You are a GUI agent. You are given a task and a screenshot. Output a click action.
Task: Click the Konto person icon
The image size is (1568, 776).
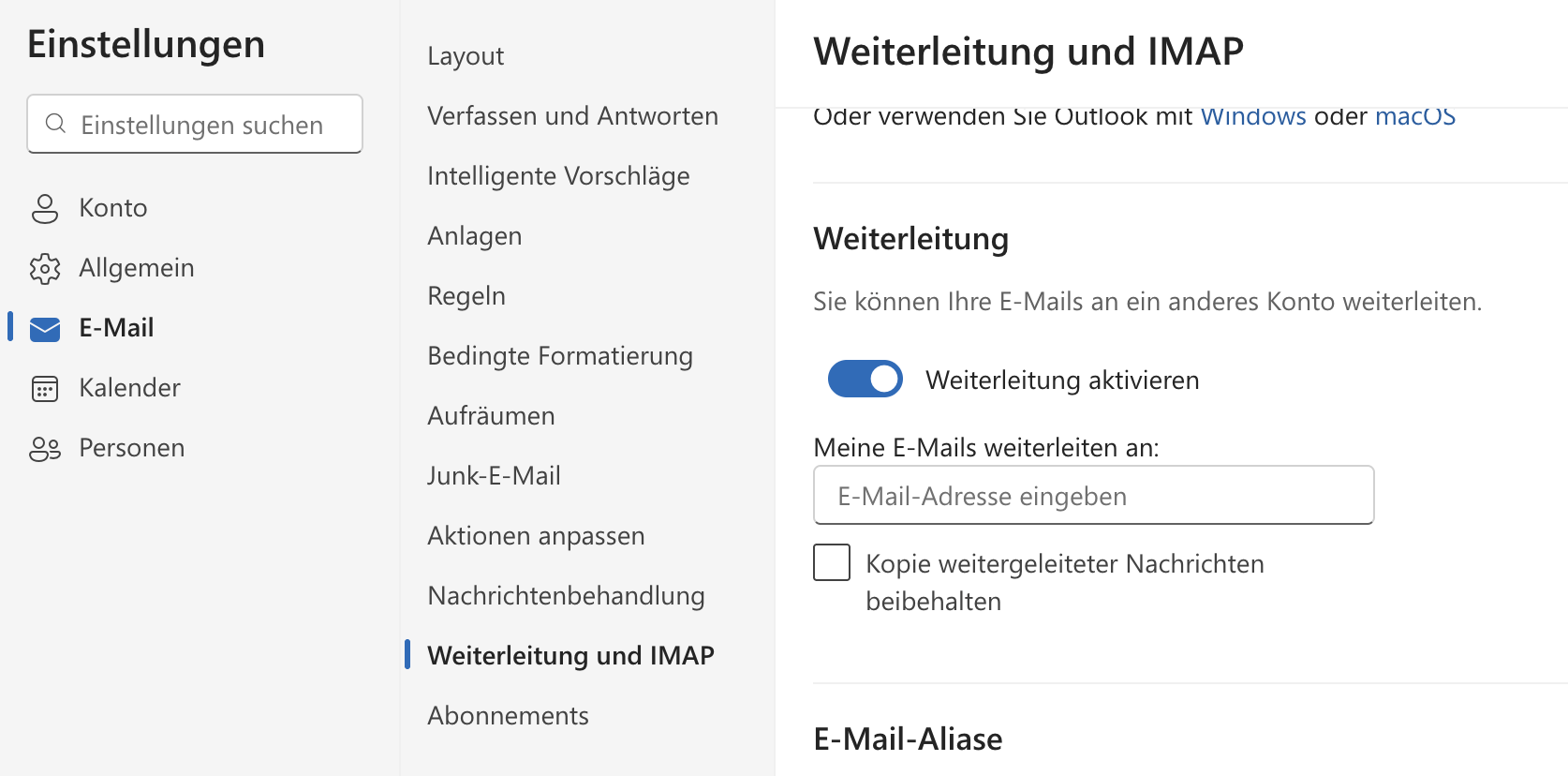coord(45,208)
